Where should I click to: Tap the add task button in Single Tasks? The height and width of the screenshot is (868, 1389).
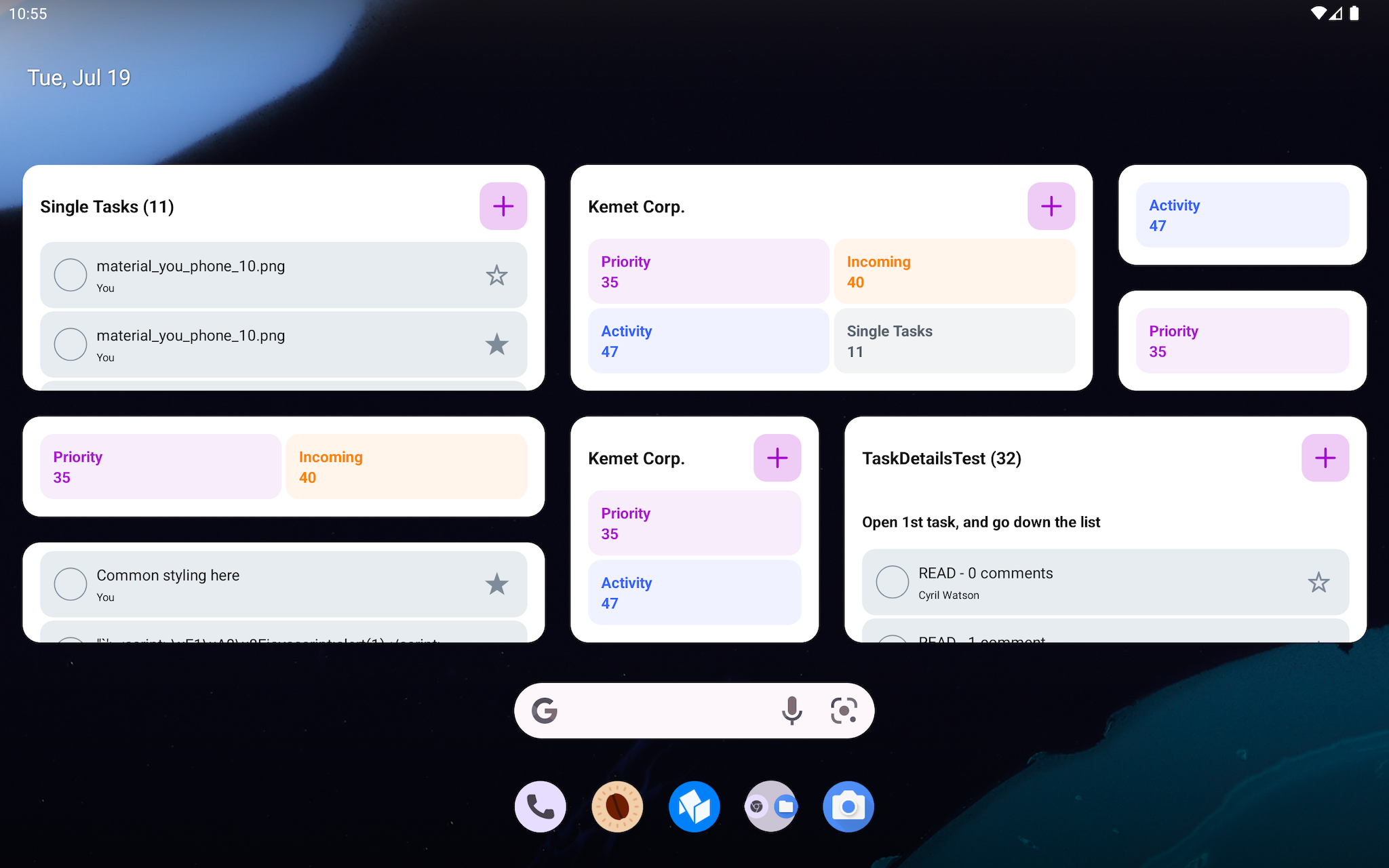pyautogui.click(x=504, y=206)
